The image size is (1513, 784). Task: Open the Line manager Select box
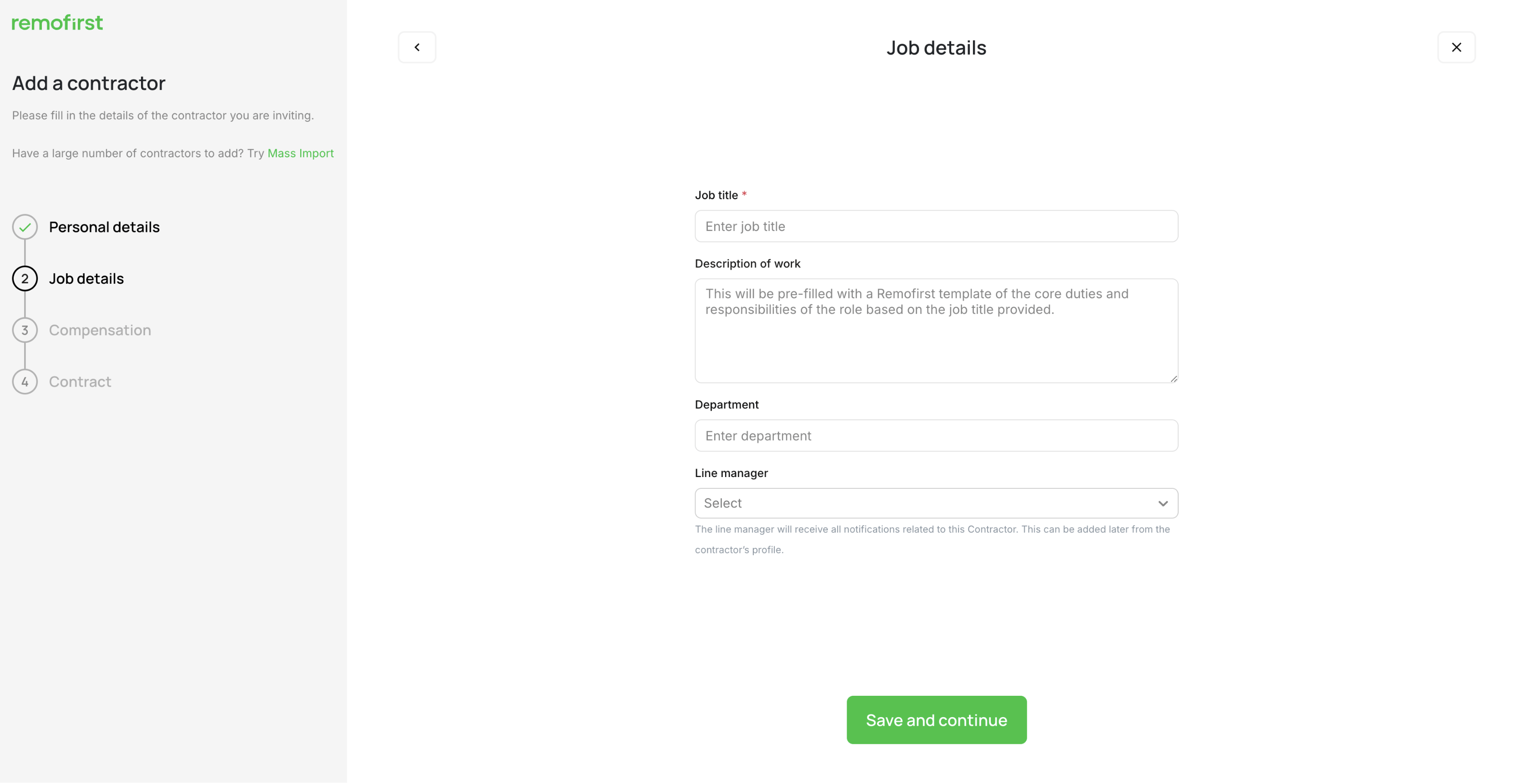coord(936,503)
